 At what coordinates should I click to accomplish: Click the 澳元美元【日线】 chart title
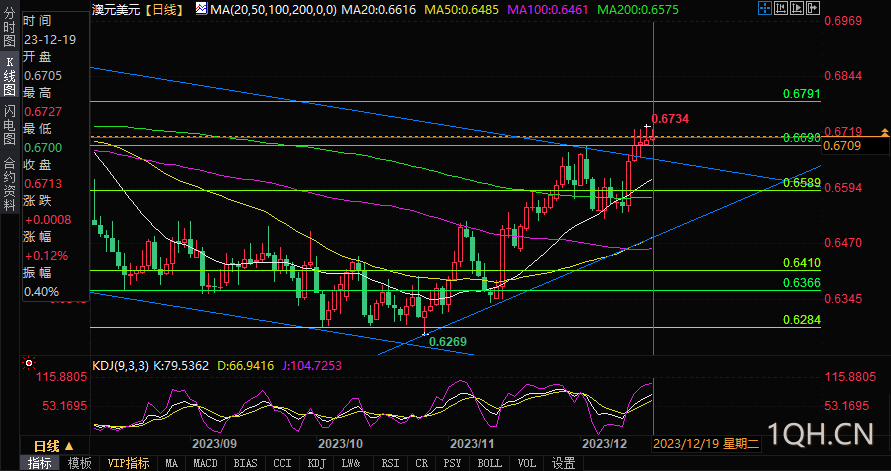(x=140, y=9)
